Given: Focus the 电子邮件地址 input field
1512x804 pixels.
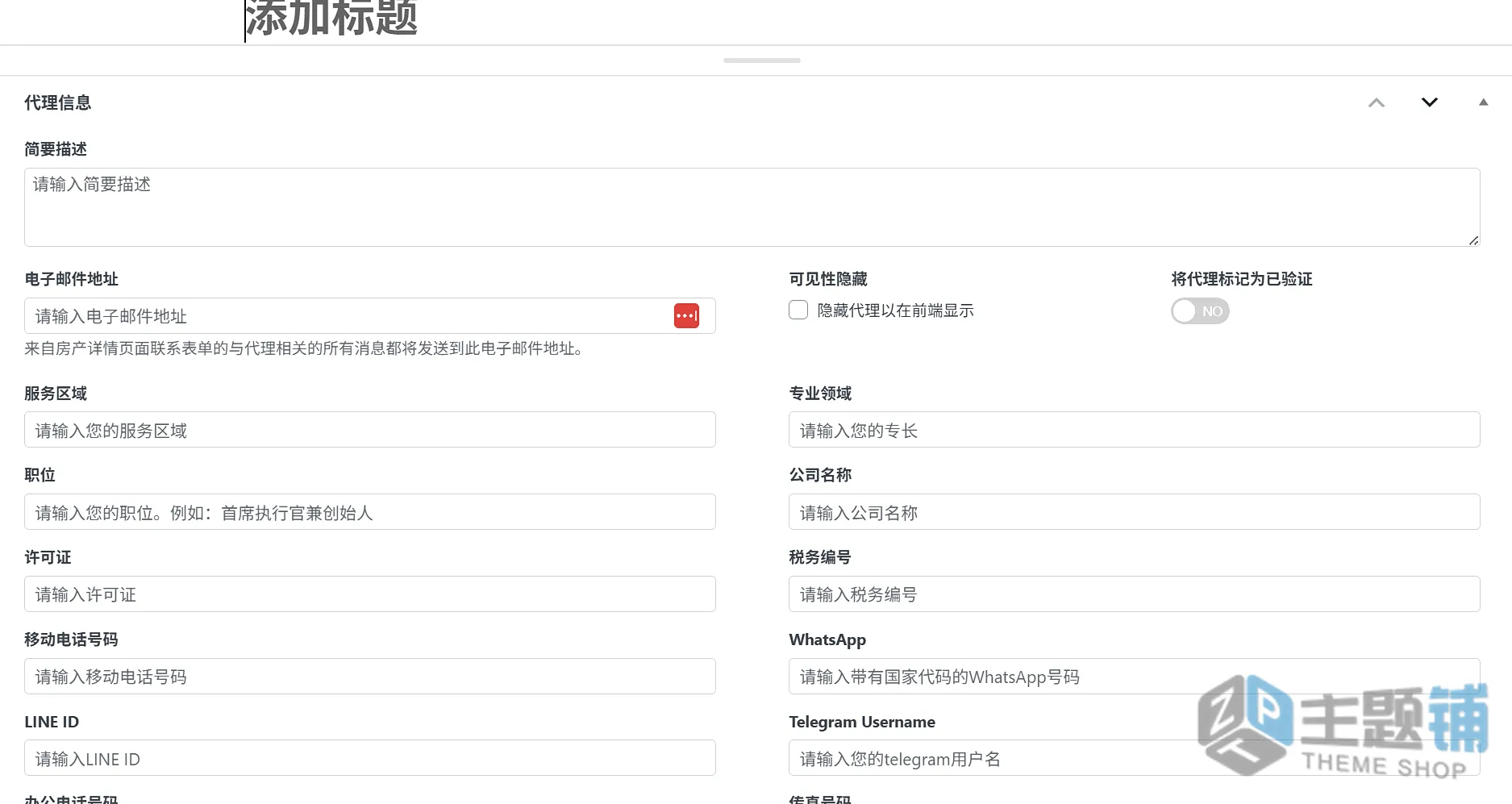Looking at the screenshot, I should point(369,316).
